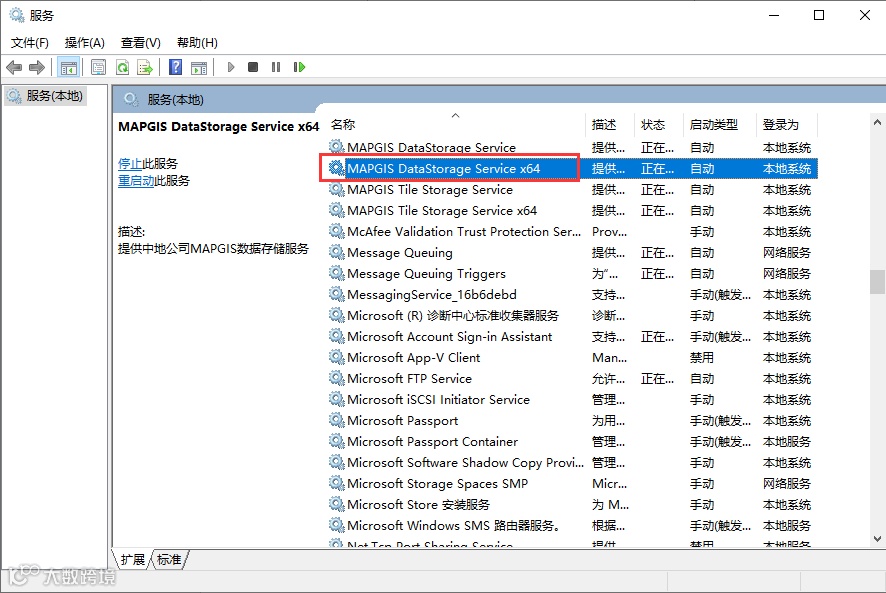The width and height of the screenshot is (886, 593).
Task: Open the Help question mark icon
Action: (176, 67)
